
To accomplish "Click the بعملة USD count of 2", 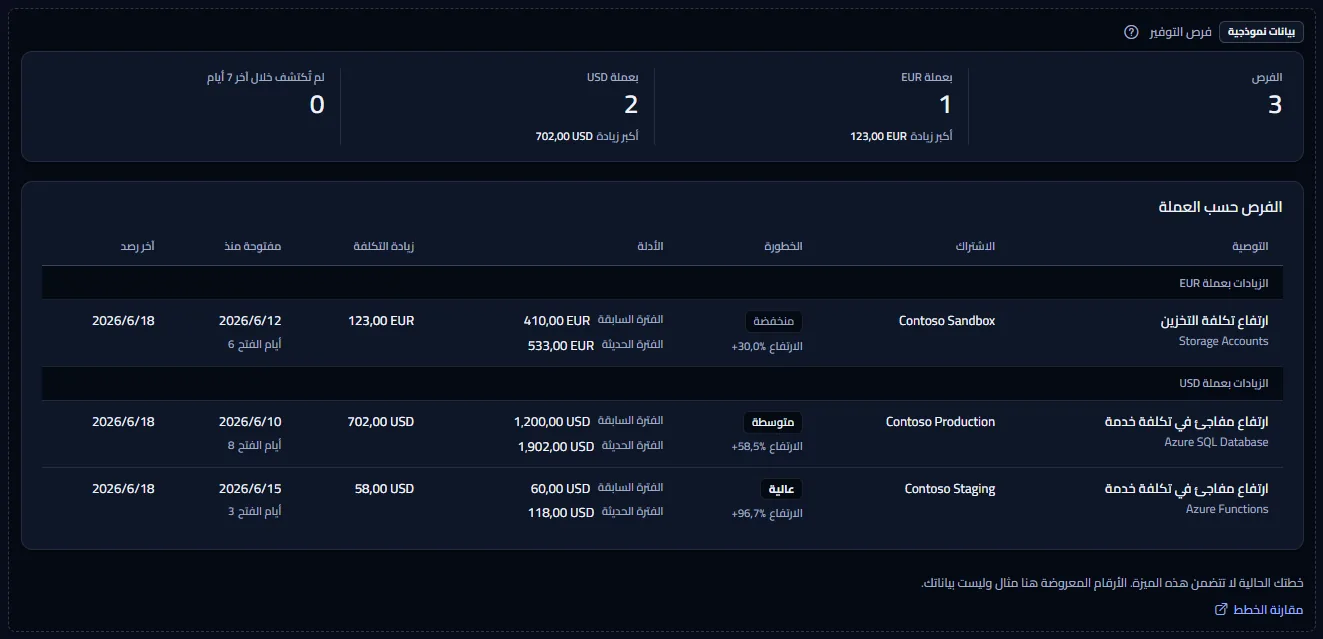I will 631,104.
